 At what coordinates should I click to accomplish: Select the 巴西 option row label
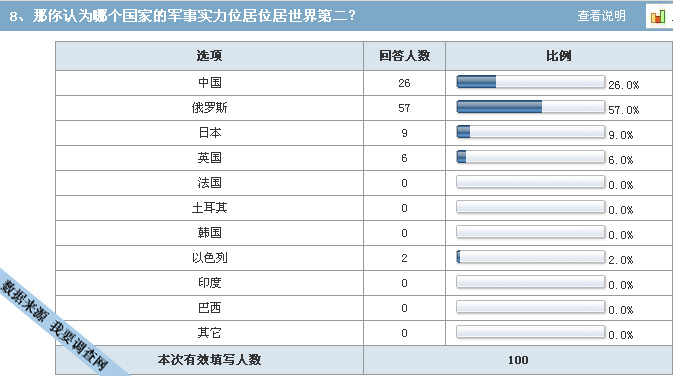tap(209, 308)
